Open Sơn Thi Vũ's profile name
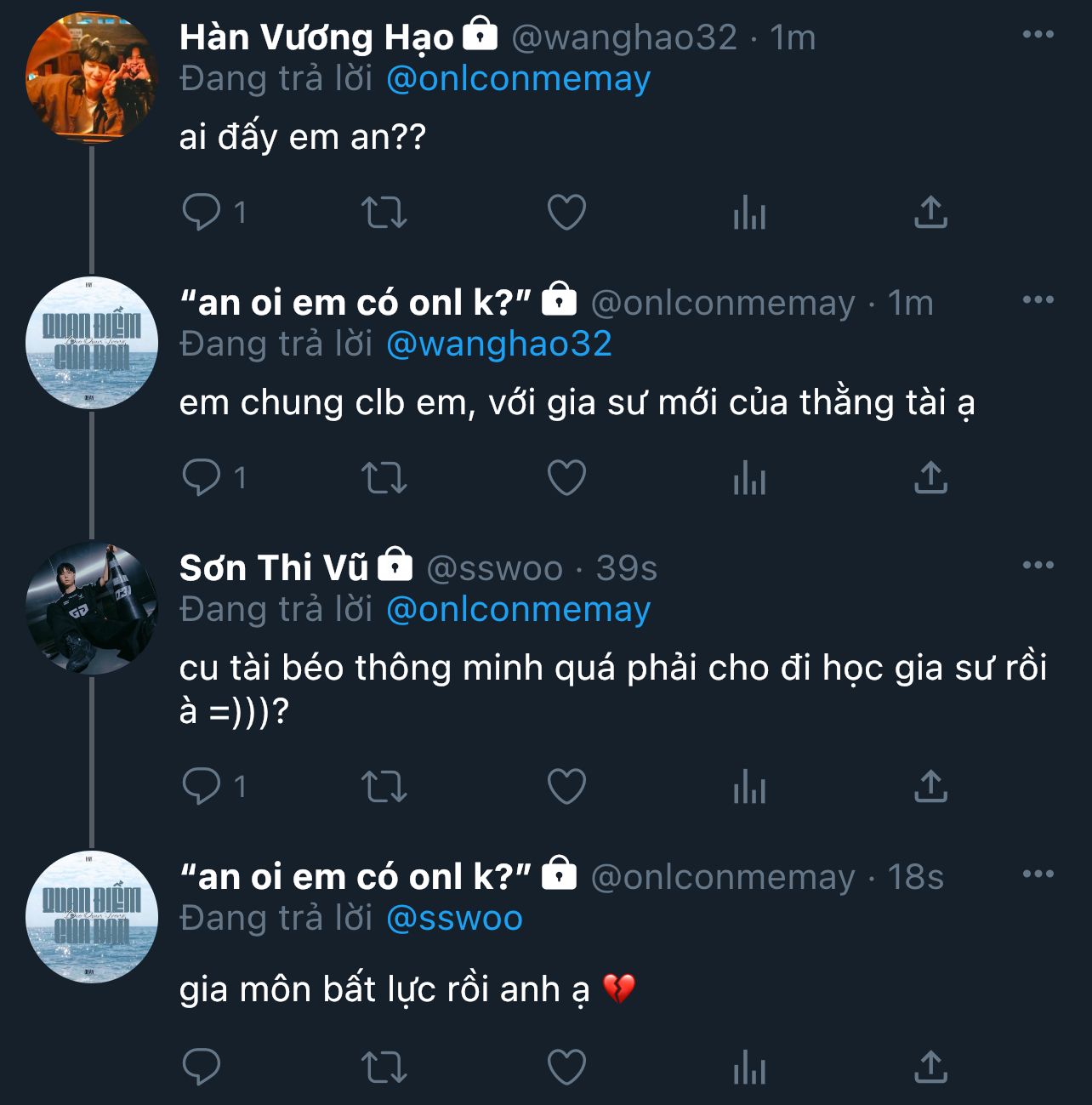 coord(274,567)
